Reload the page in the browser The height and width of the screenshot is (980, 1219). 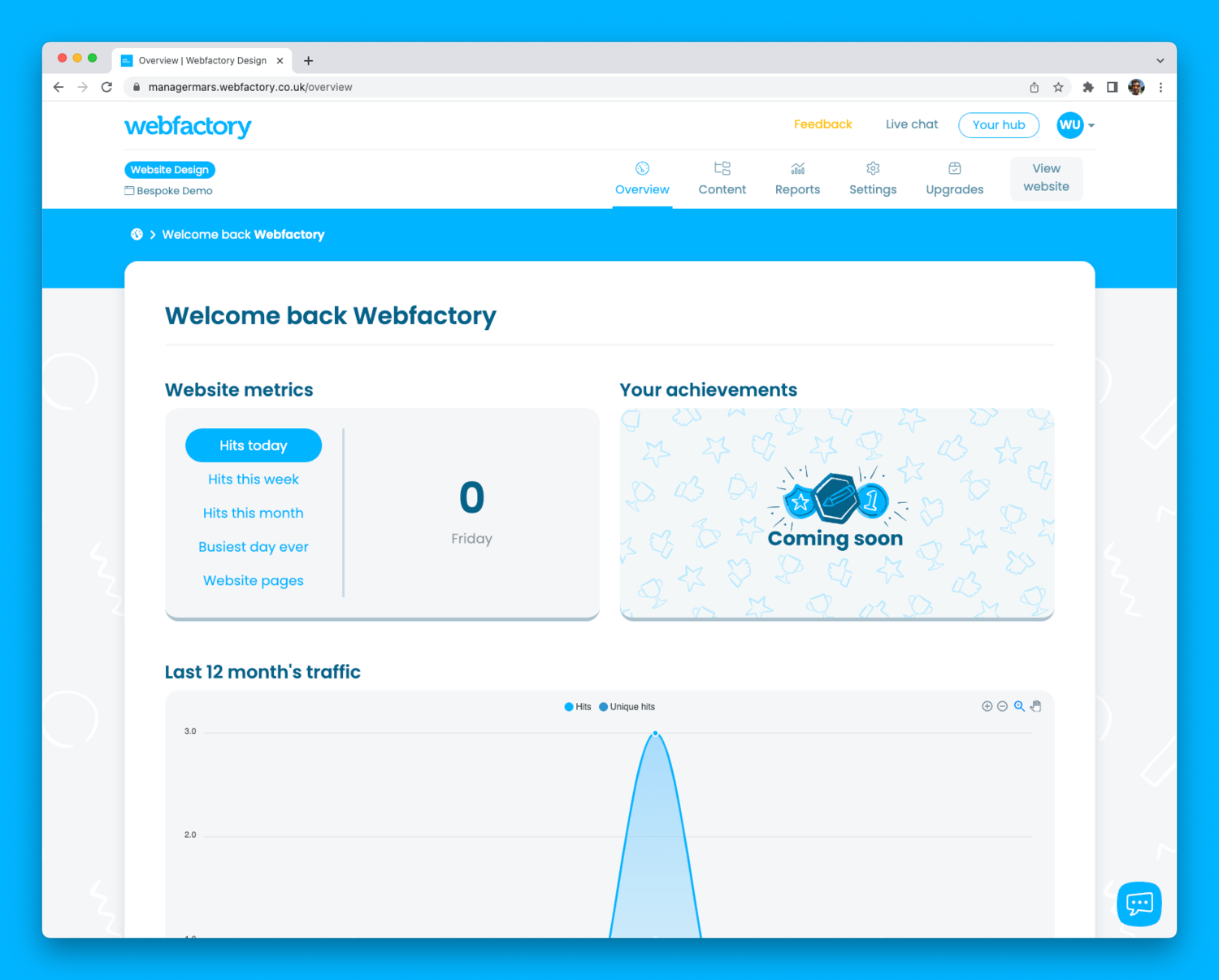[x=106, y=87]
